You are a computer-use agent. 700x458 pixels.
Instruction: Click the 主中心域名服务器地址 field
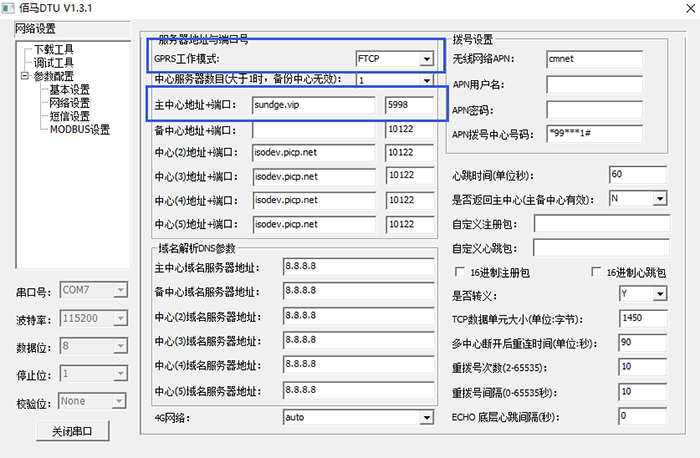coord(357,268)
